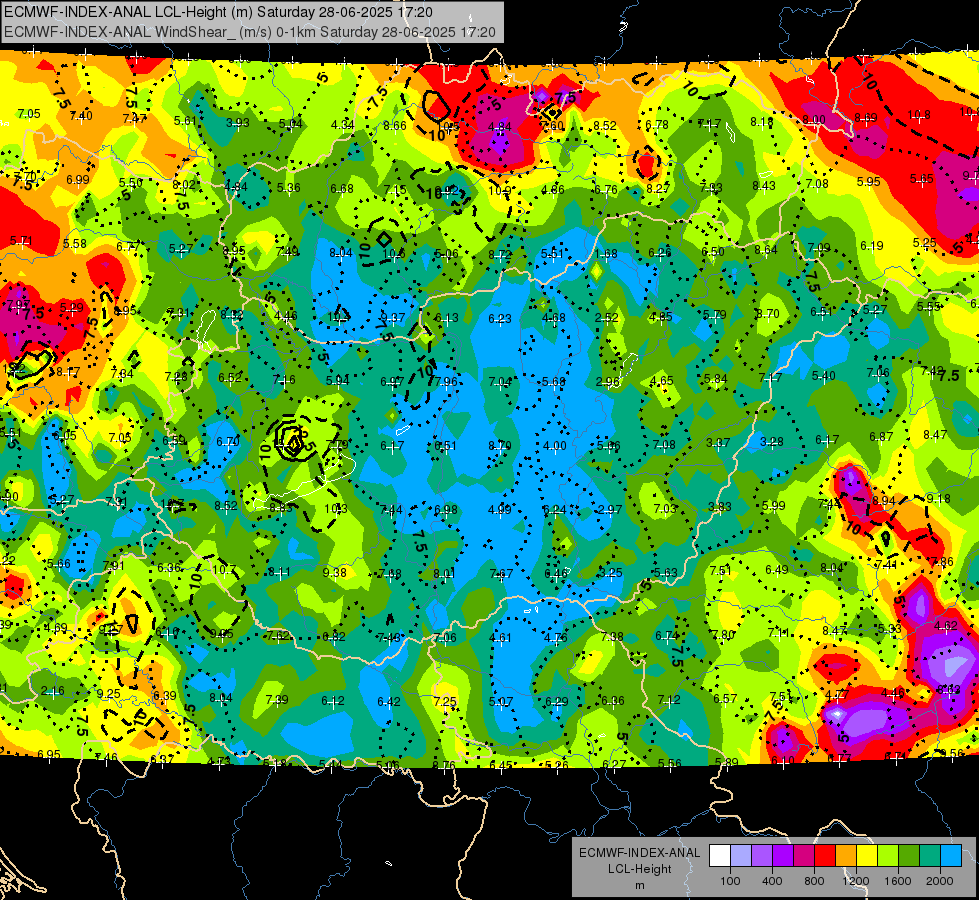Click the grid value 6.42

[388, 702]
